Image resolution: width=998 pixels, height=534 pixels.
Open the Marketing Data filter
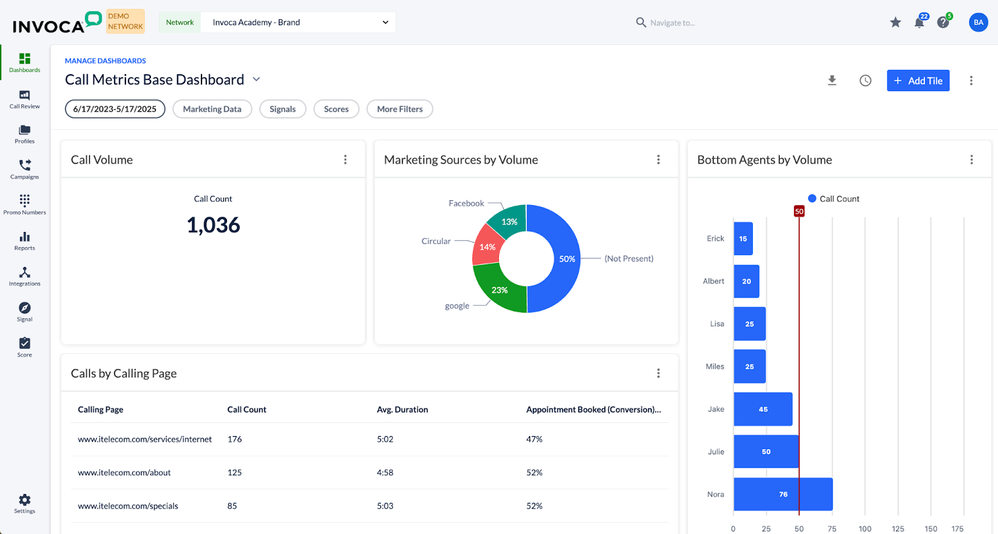coord(212,109)
